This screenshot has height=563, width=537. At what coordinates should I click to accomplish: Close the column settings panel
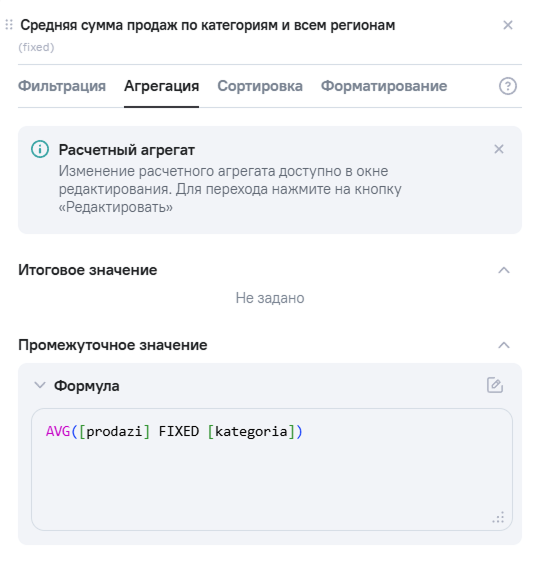coord(508,25)
